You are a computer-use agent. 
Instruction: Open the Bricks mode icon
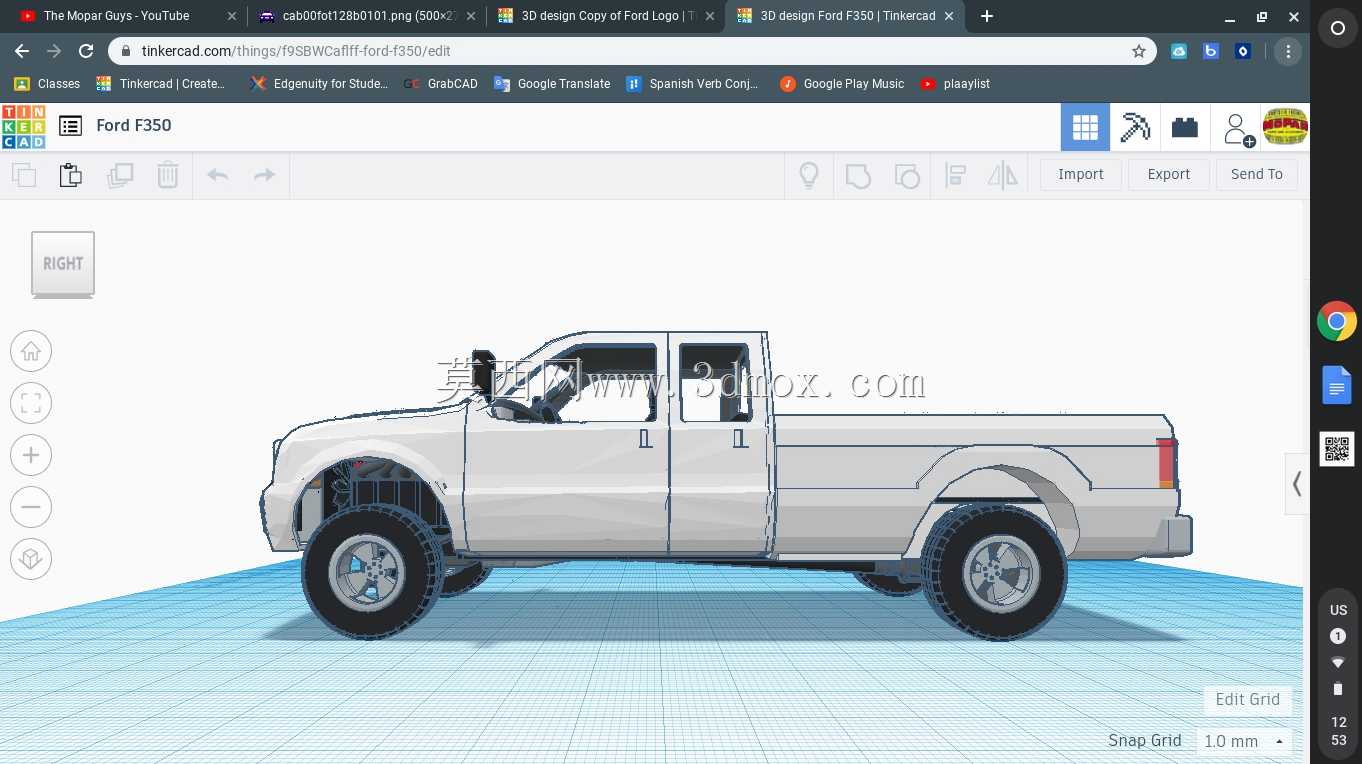1185,127
